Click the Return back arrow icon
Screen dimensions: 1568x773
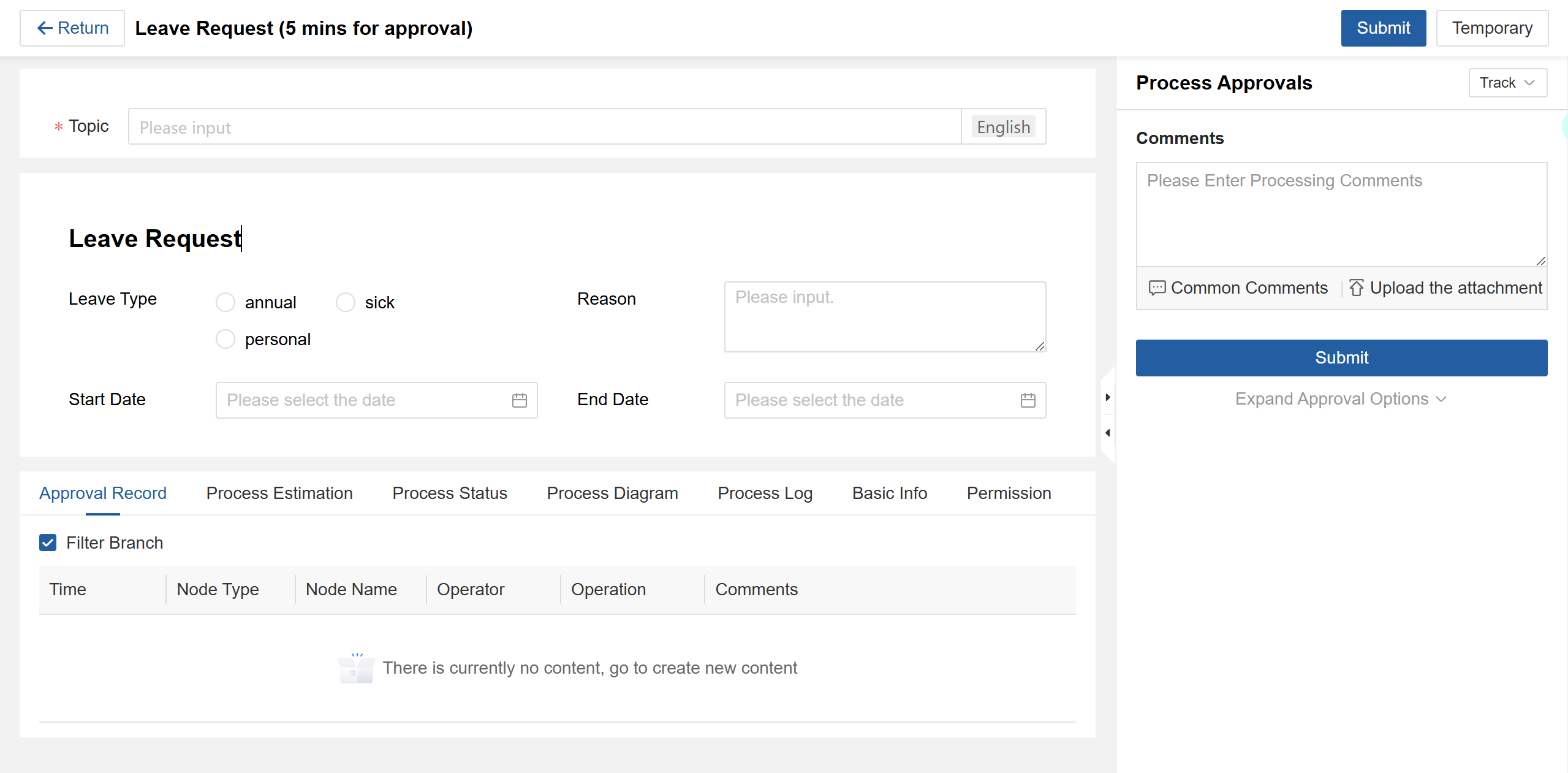tap(44, 28)
